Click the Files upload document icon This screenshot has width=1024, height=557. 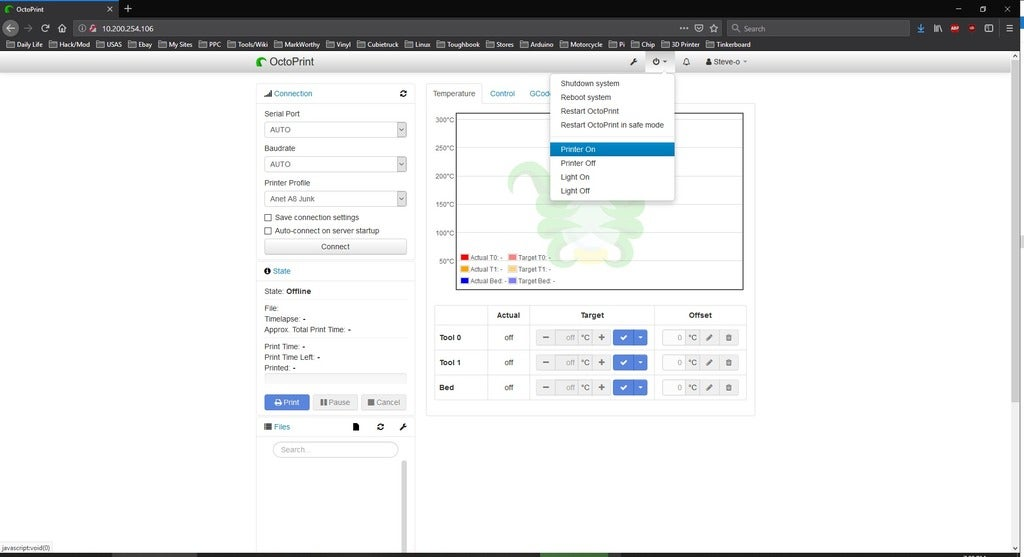[x=356, y=427]
